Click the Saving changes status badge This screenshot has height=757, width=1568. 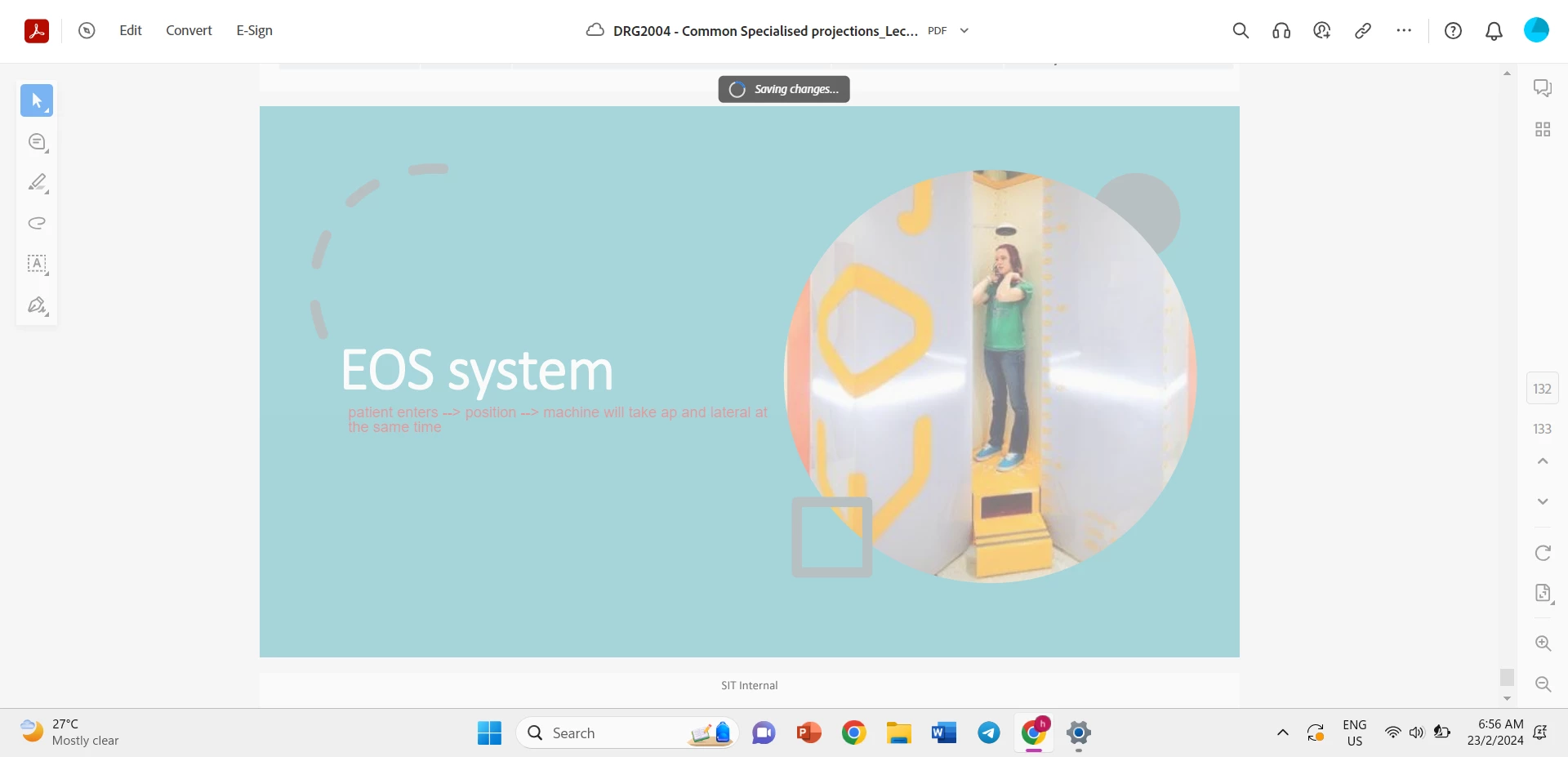click(784, 89)
